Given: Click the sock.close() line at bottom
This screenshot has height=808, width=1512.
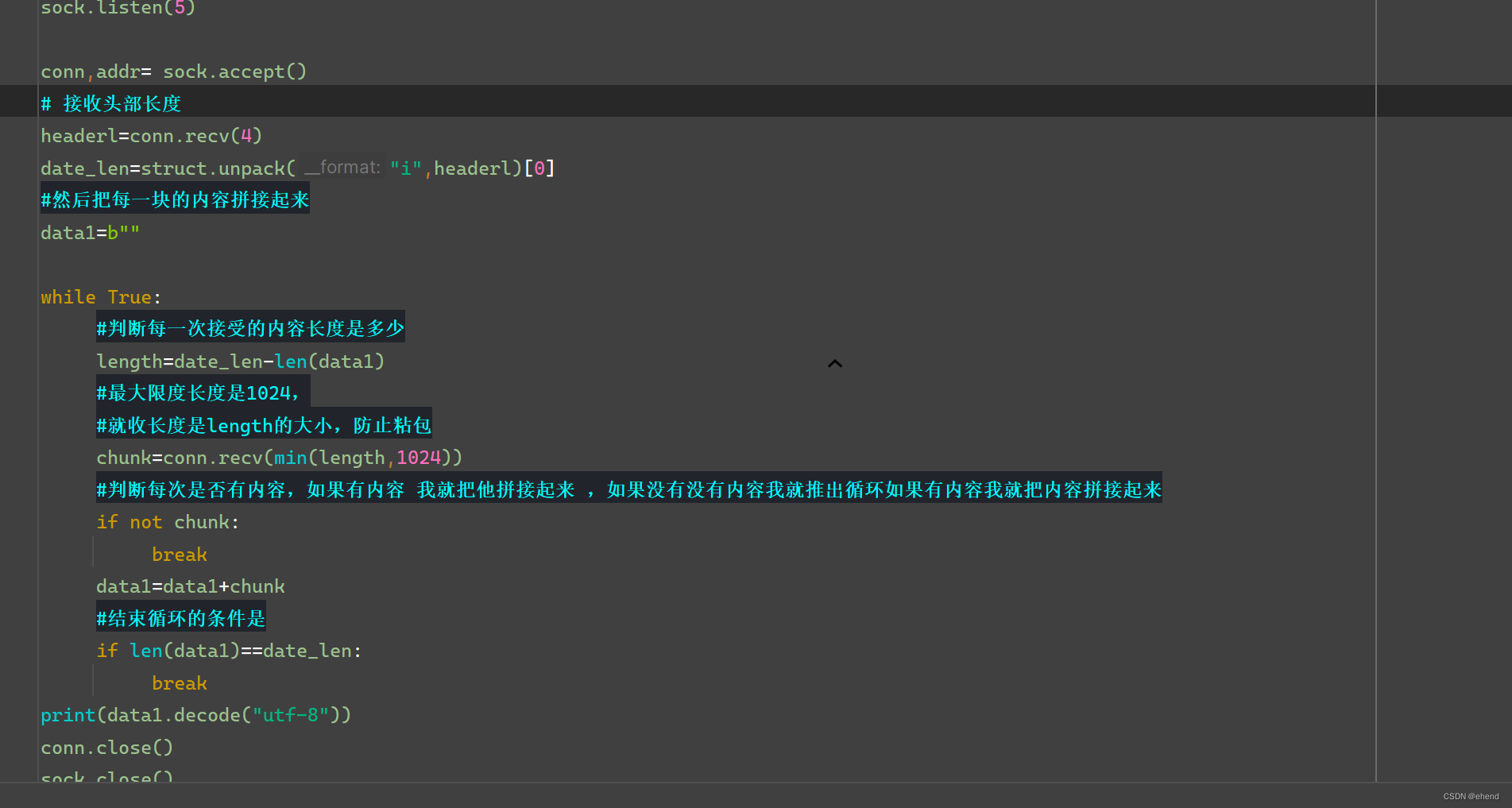Looking at the screenshot, I should click(x=106, y=776).
